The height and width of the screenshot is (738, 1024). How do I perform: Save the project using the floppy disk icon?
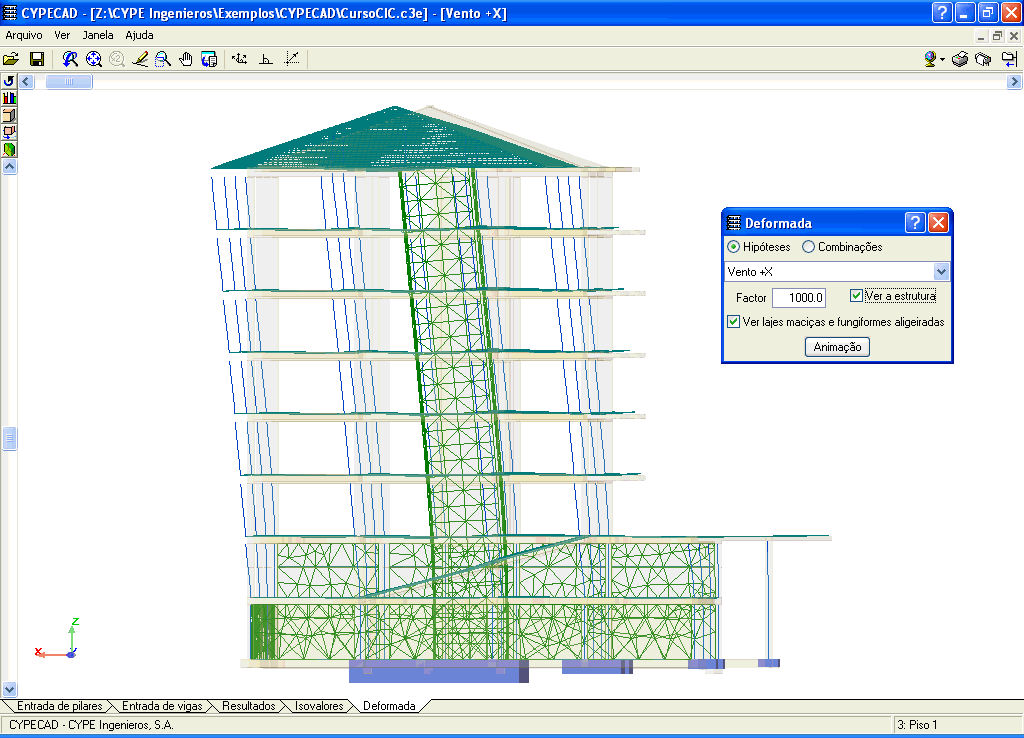pos(37,59)
